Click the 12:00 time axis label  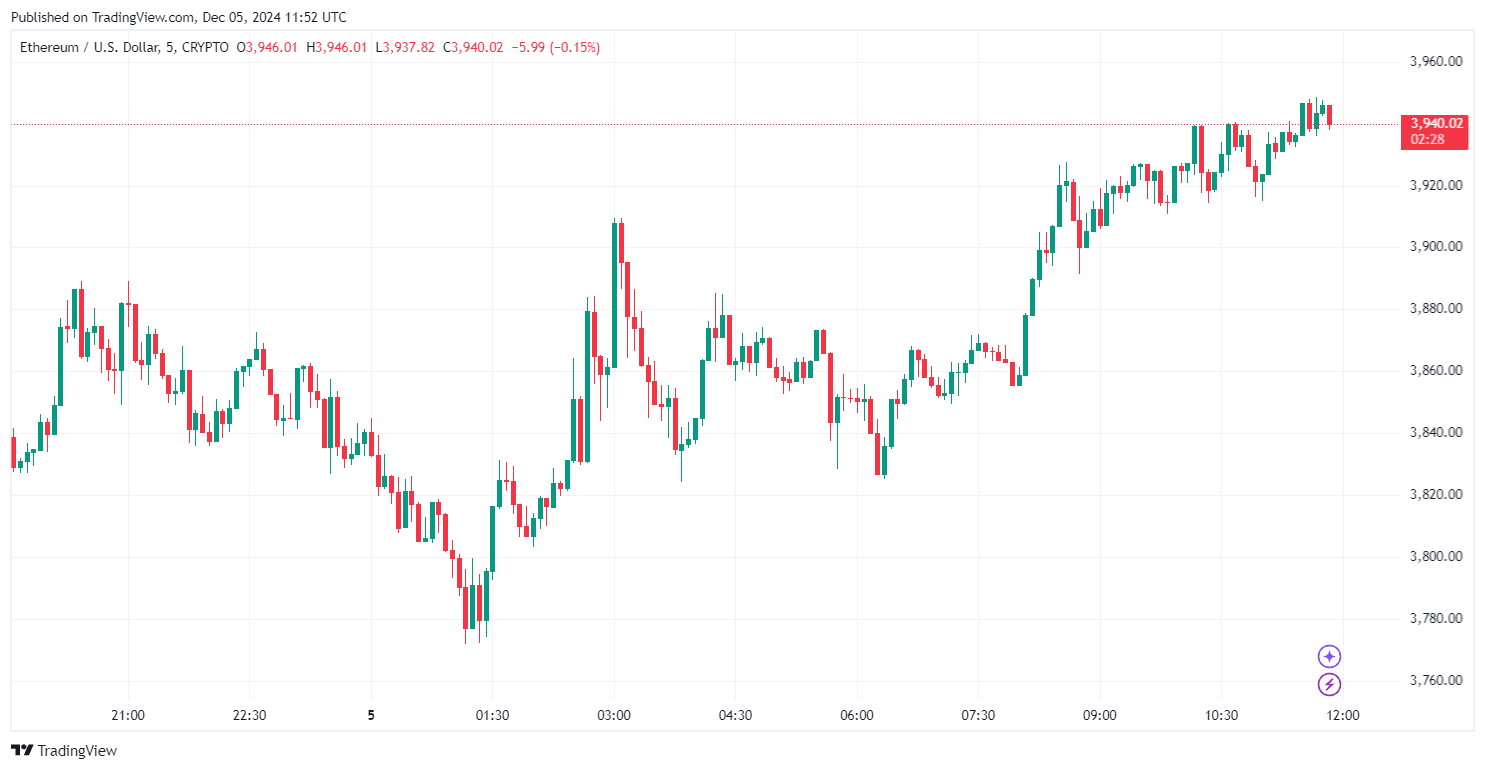point(1342,715)
